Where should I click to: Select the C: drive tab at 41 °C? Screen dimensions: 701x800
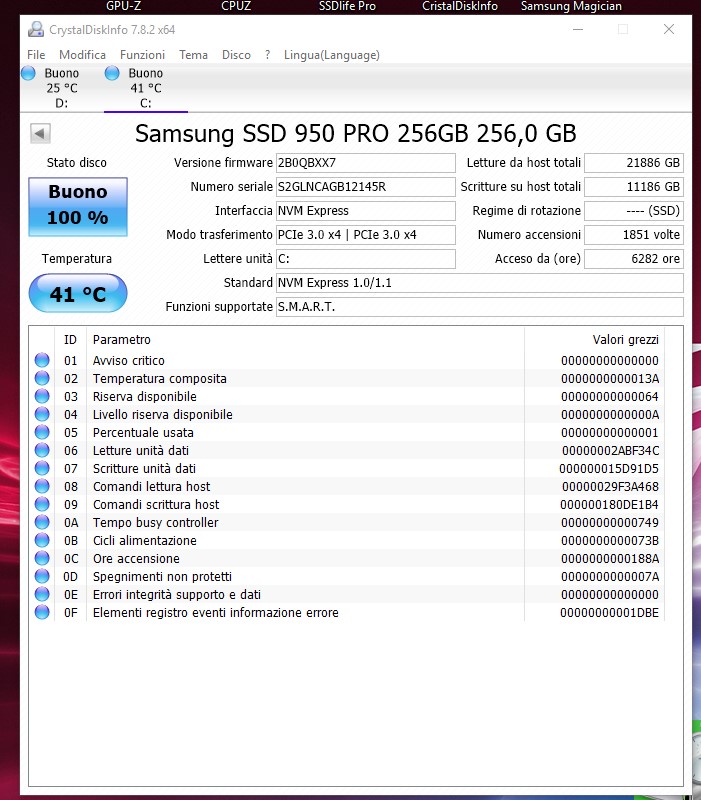[145, 88]
